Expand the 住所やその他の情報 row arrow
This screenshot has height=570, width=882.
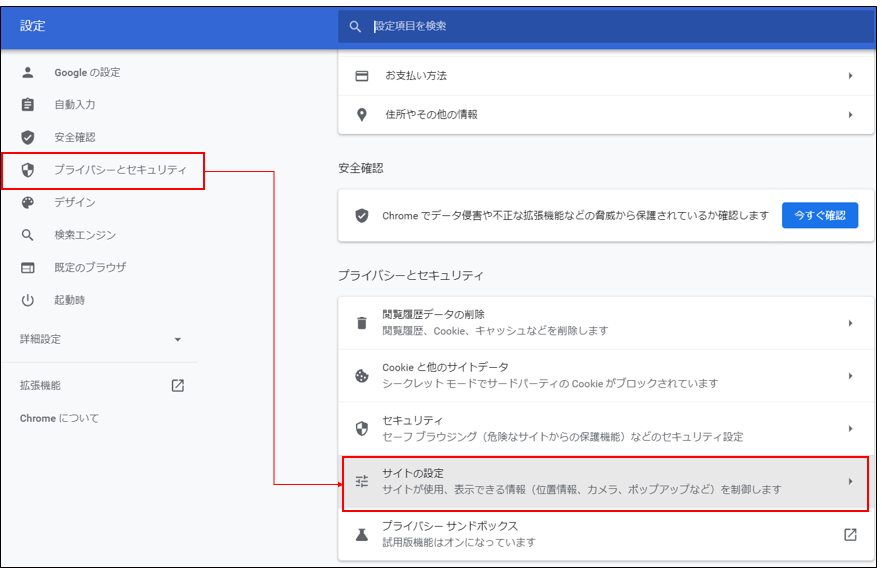pos(850,115)
